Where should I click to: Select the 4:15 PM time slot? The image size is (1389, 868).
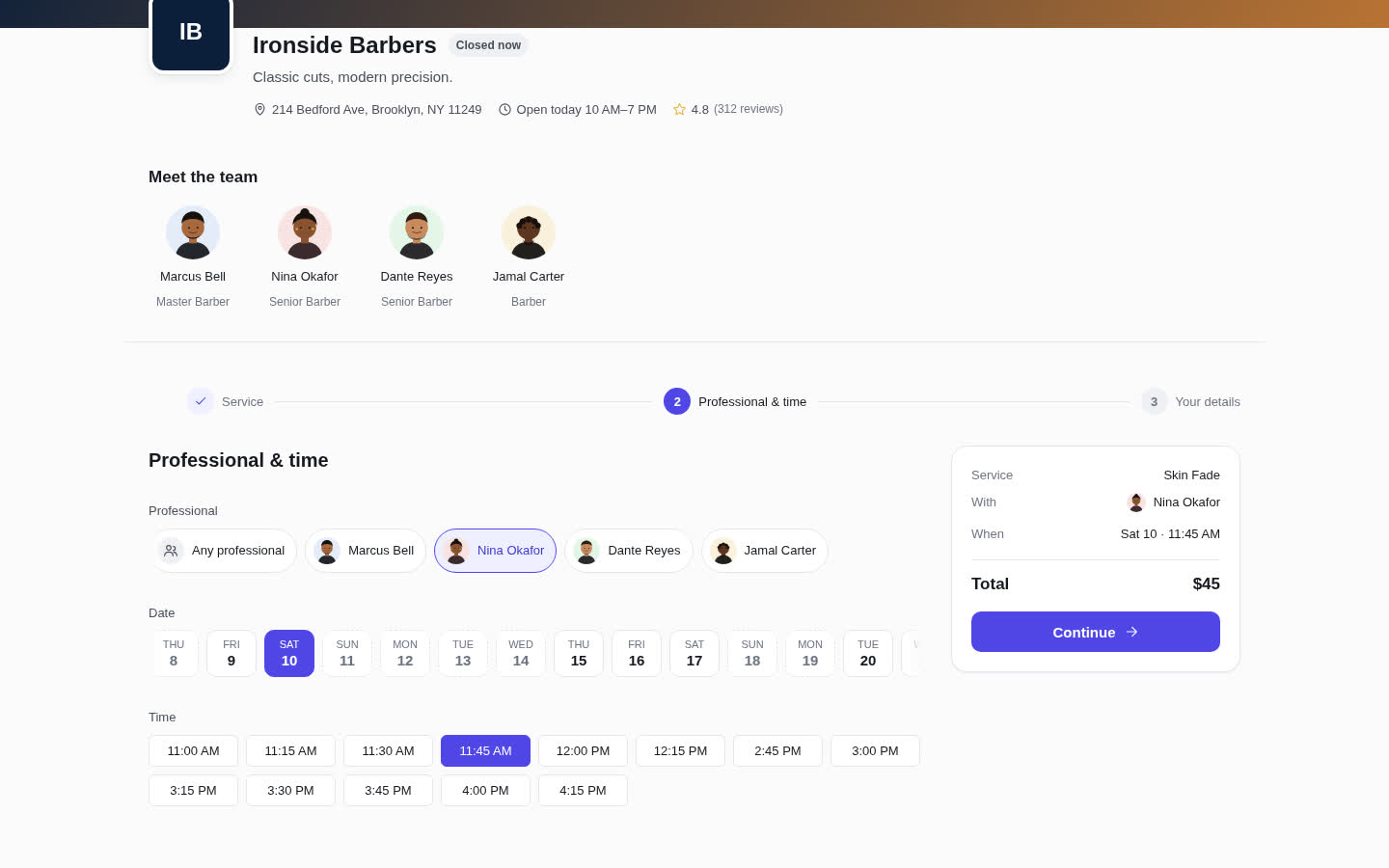583,790
